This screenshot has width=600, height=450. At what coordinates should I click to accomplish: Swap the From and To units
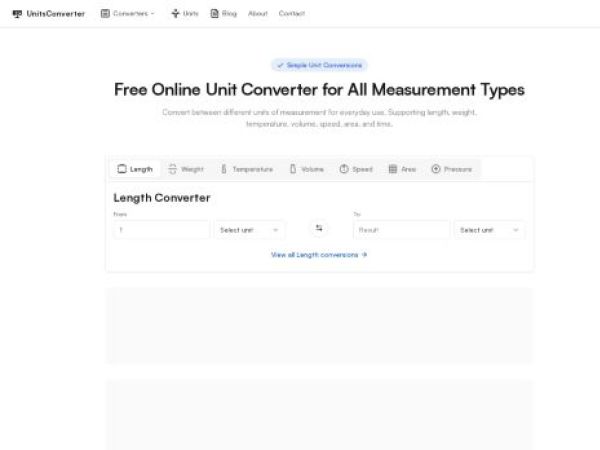pos(319,228)
